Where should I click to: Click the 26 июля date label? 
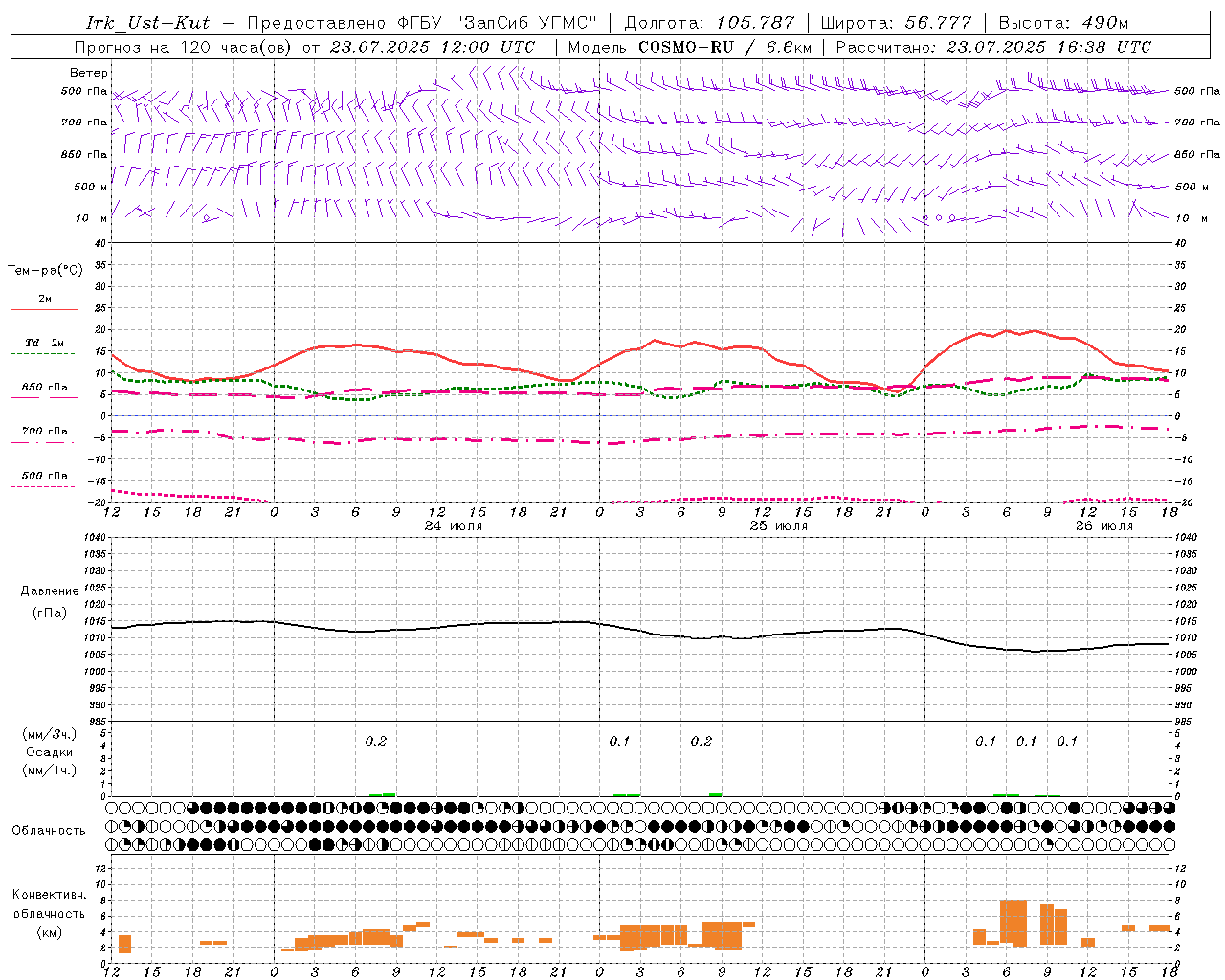point(1103,526)
